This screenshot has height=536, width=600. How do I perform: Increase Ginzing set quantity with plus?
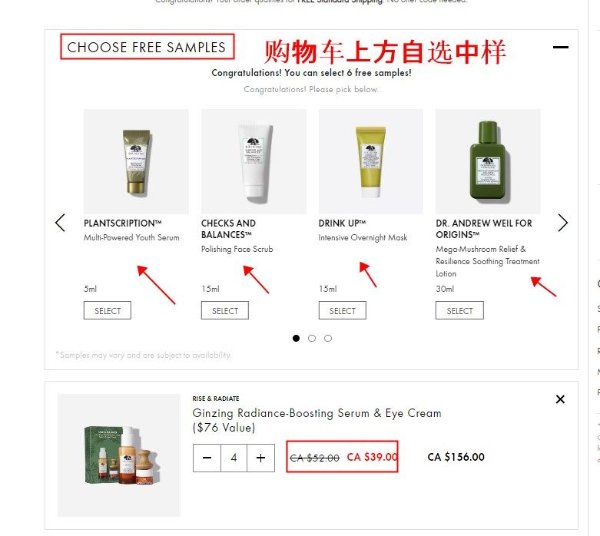[x=261, y=458]
